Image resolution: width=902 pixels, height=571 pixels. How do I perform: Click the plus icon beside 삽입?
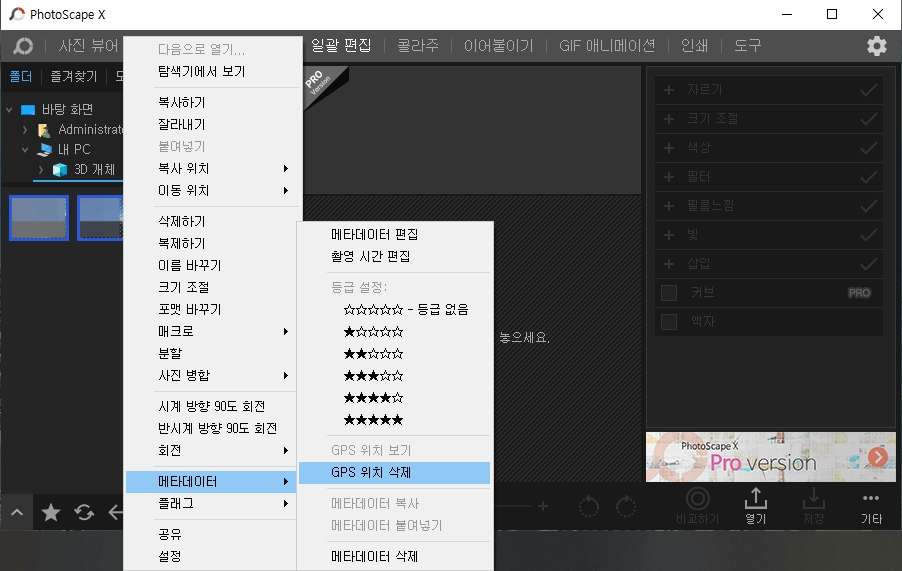pyautogui.click(x=668, y=264)
